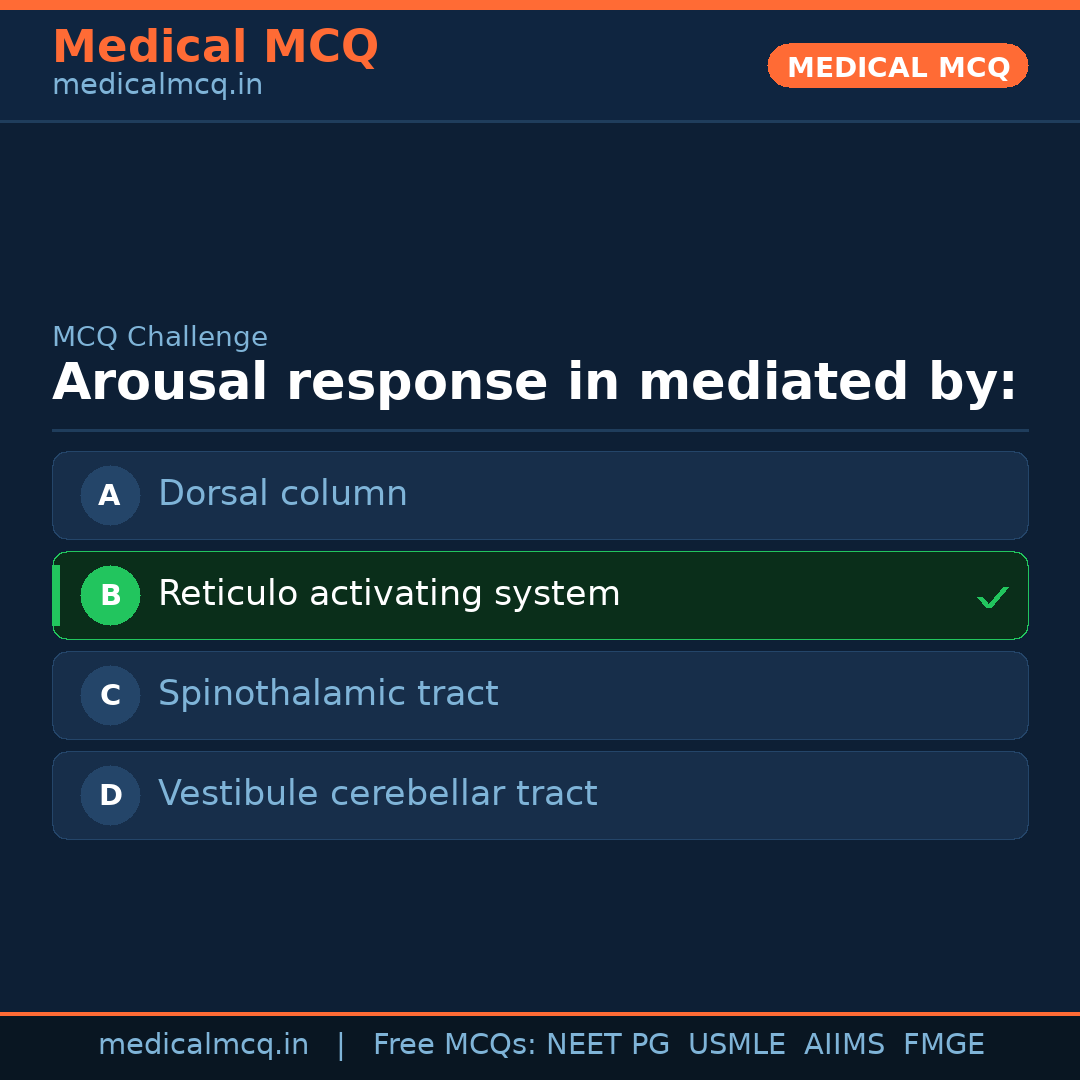Click NEET PG in the footer
The width and height of the screenshot is (1080, 1080).
click(608, 1045)
